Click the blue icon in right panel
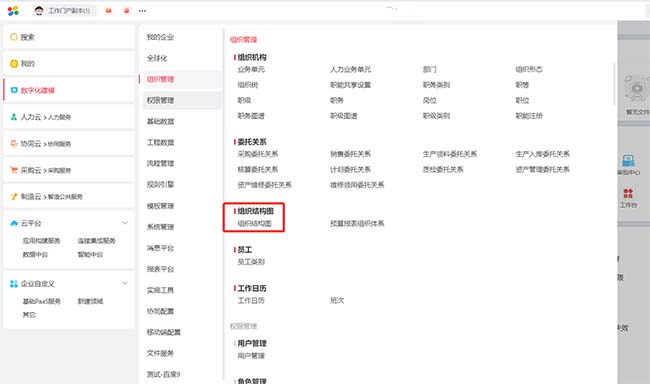 pyautogui.click(x=628, y=160)
